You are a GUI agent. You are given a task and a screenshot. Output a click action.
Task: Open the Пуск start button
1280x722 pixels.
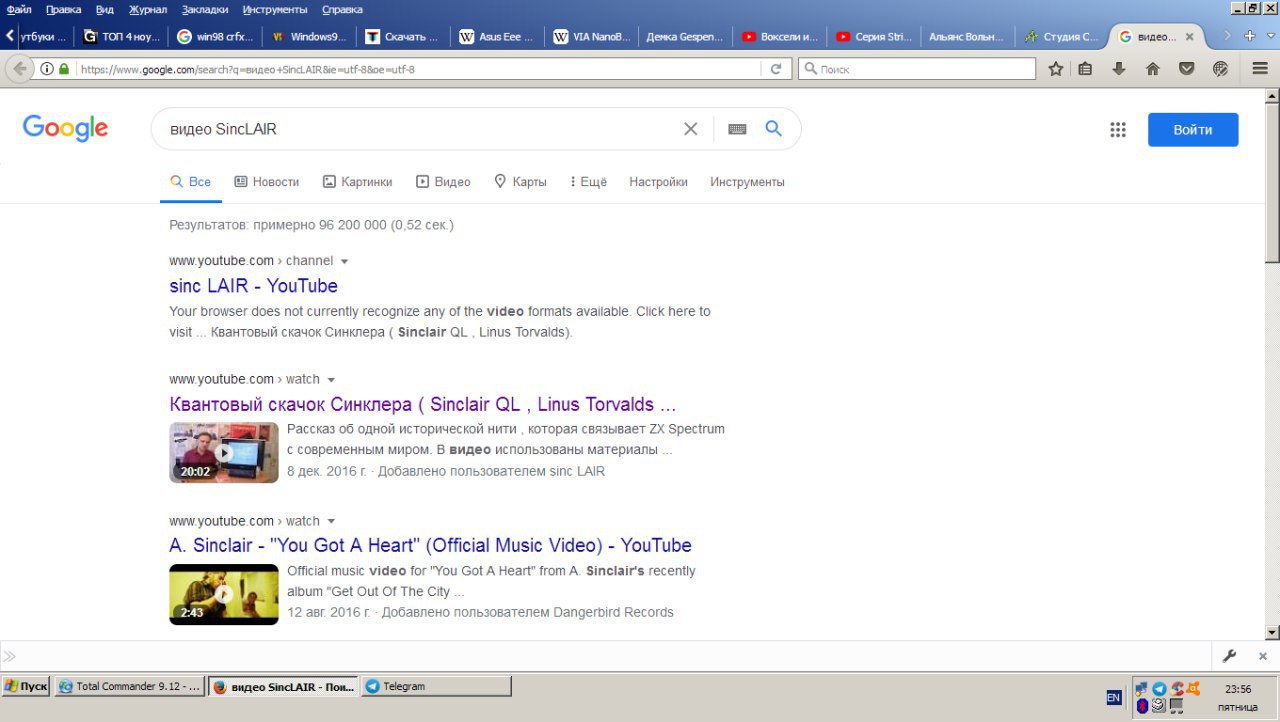pyautogui.click(x=26, y=686)
